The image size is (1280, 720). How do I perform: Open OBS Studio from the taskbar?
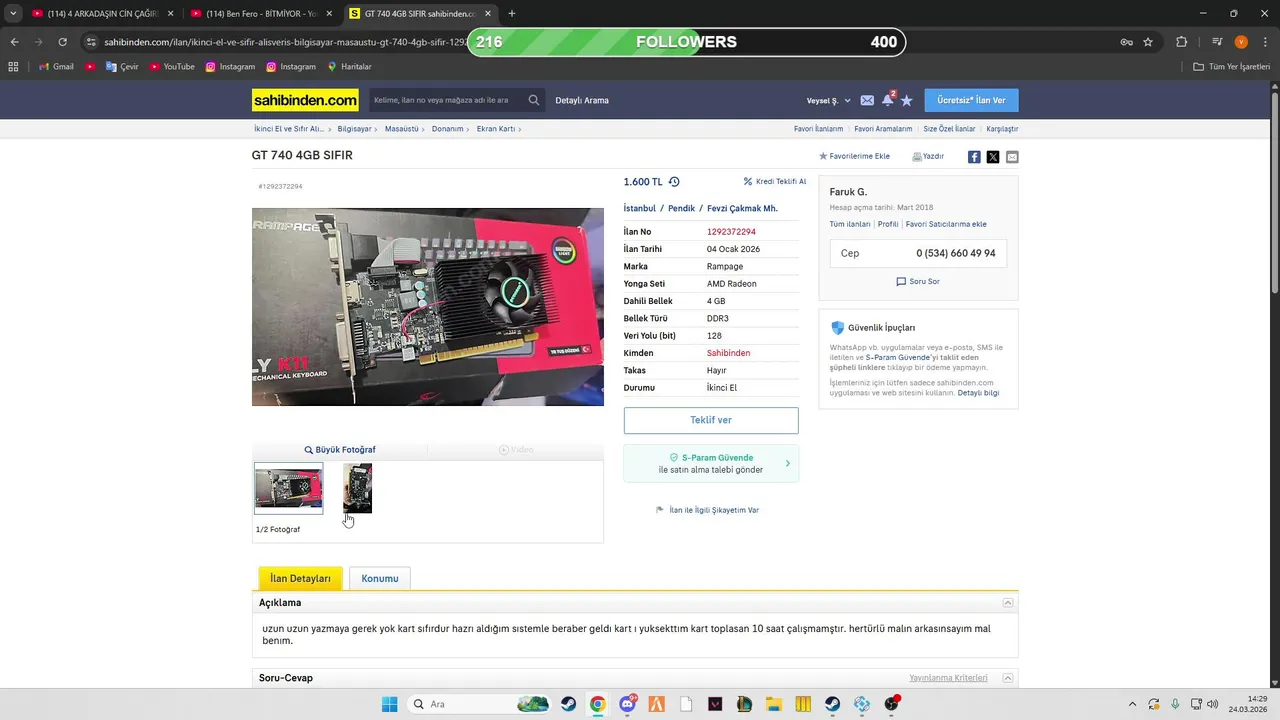891,704
